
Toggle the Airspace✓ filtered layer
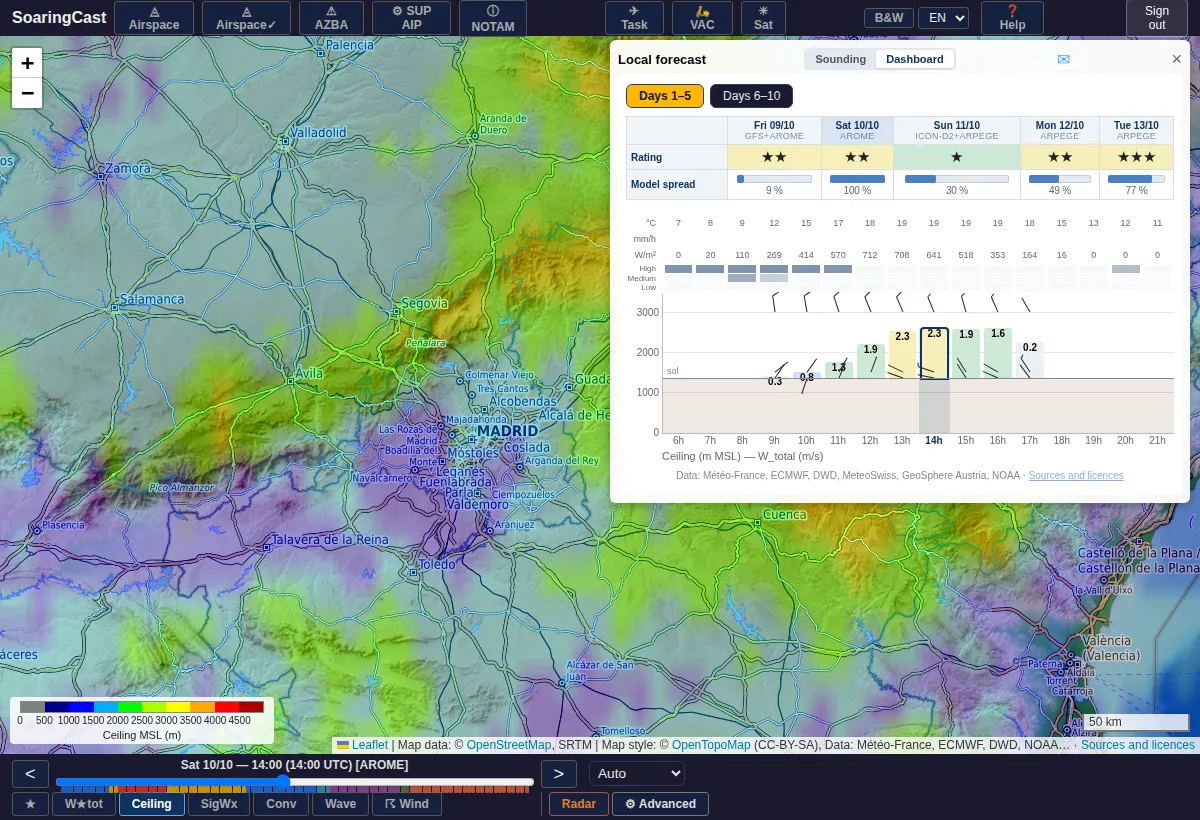(x=246, y=18)
